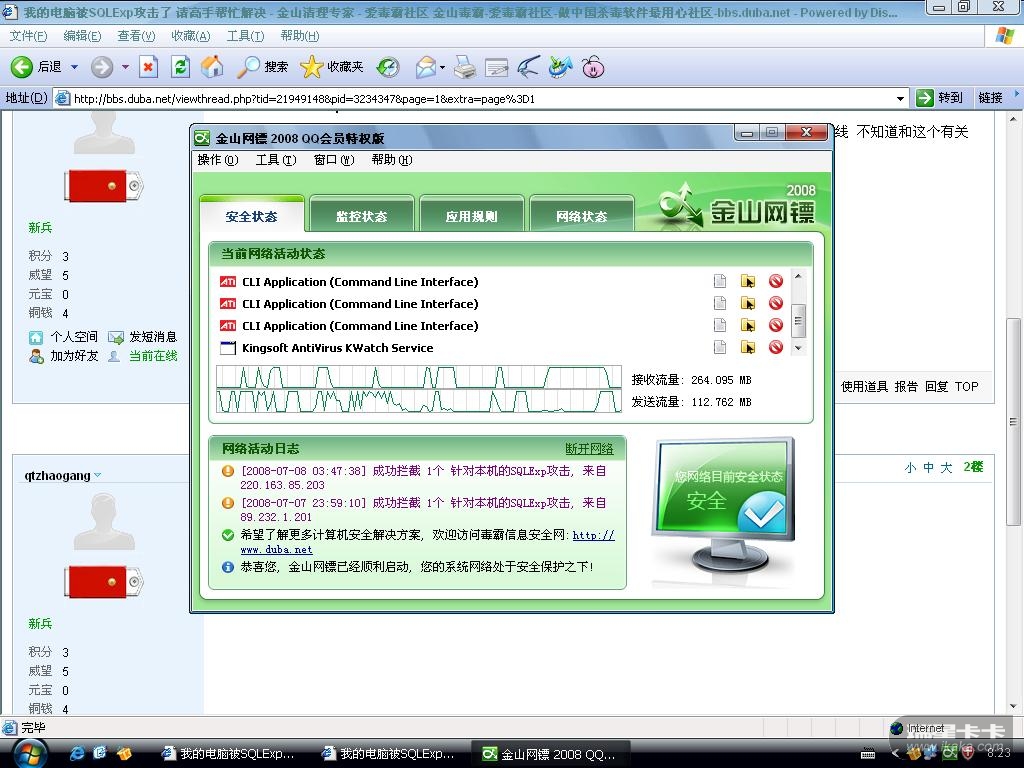Viewport: 1024px width, 768px height.
Task: Open the www.duba.net hyperlink
Action: point(276,550)
